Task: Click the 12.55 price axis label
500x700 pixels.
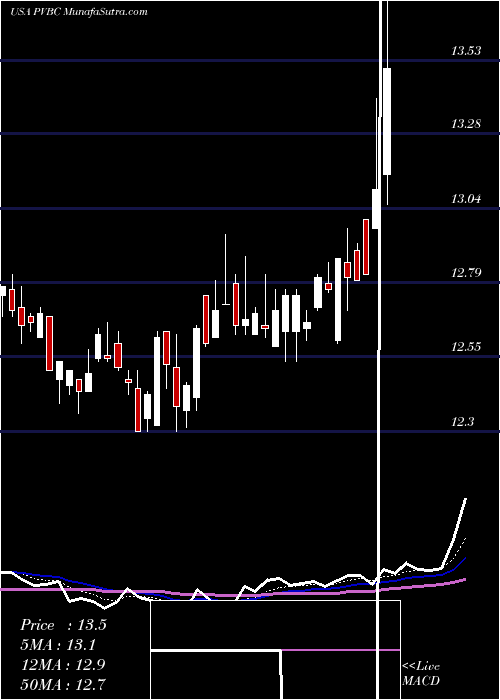Action: 466,346
